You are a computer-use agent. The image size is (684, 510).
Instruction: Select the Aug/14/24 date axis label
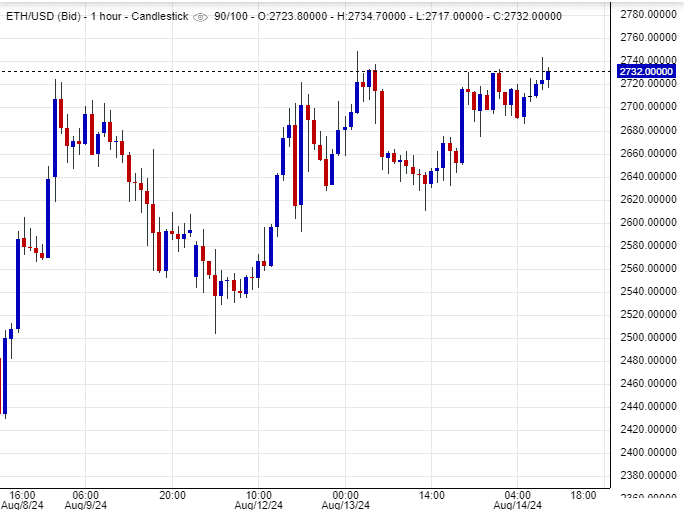point(518,505)
